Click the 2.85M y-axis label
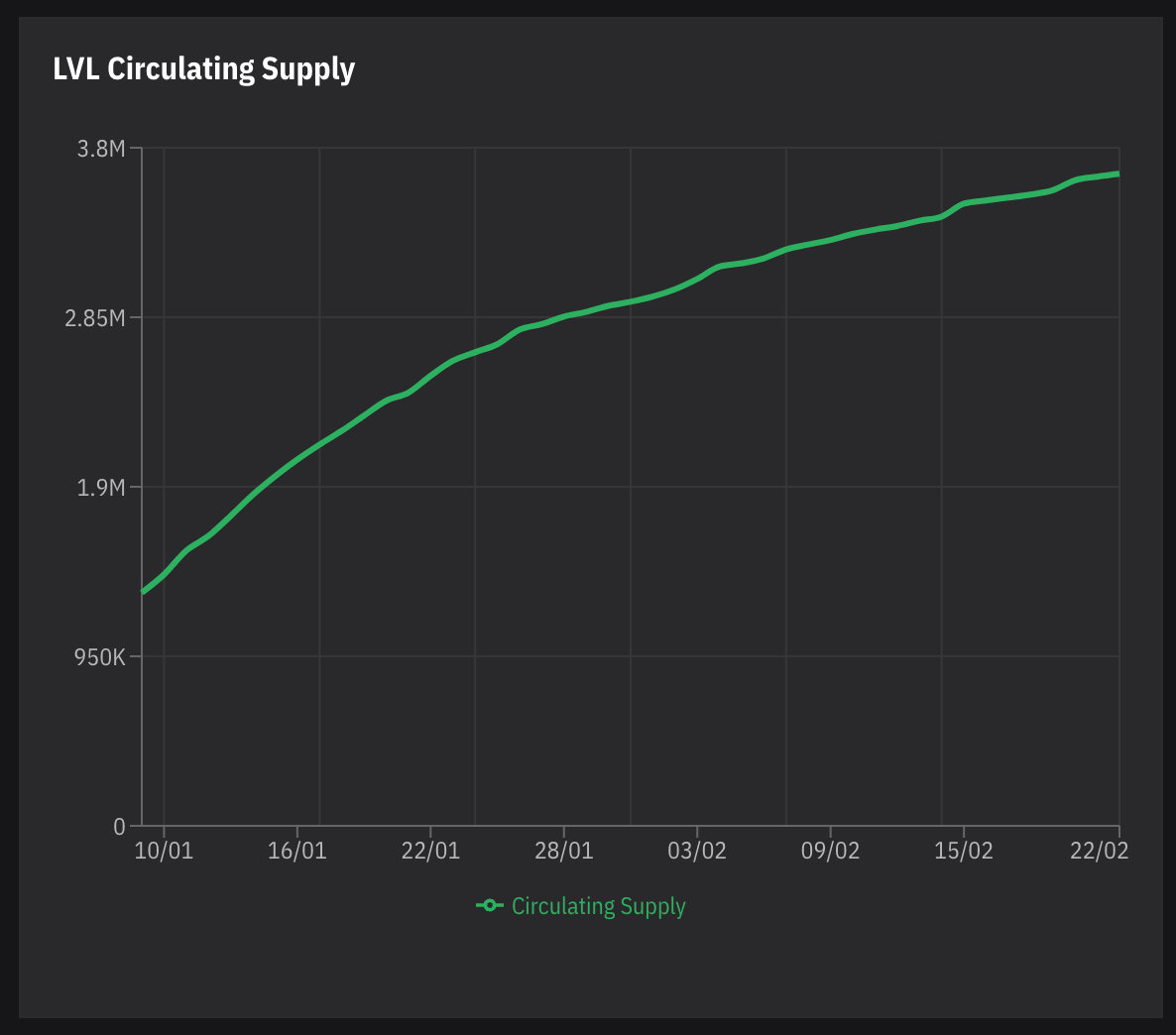This screenshot has width=1176, height=1035. (x=95, y=318)
